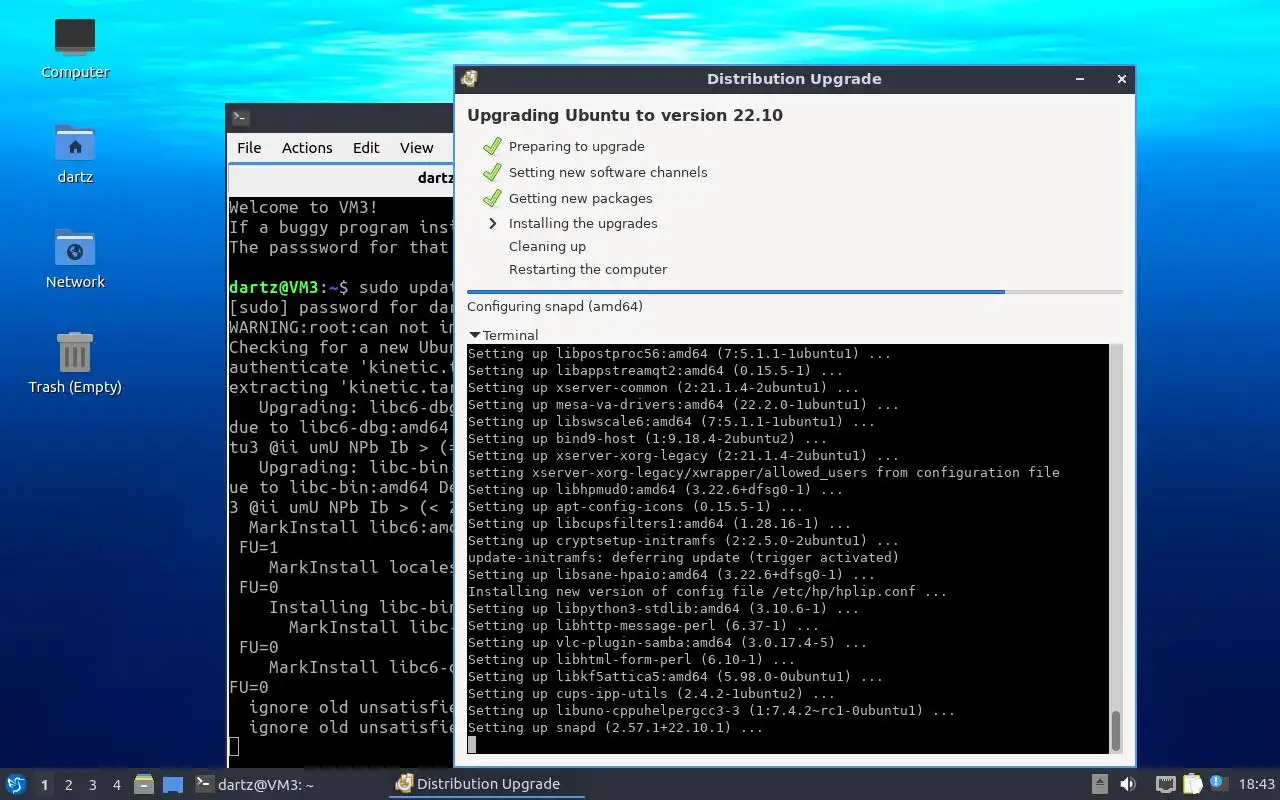
Task: Click the 'Setting up bind9-host' terminal line
Action: point(647,438)
